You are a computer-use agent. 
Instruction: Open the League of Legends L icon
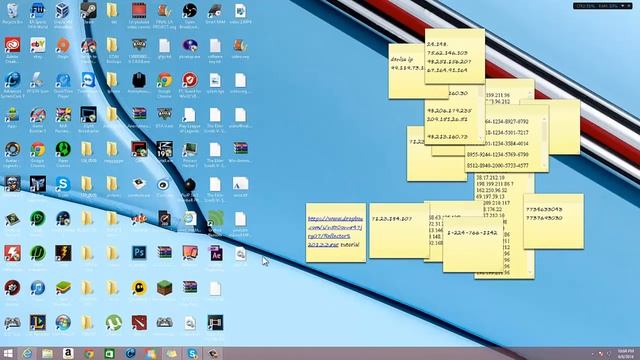click(38, 322)
